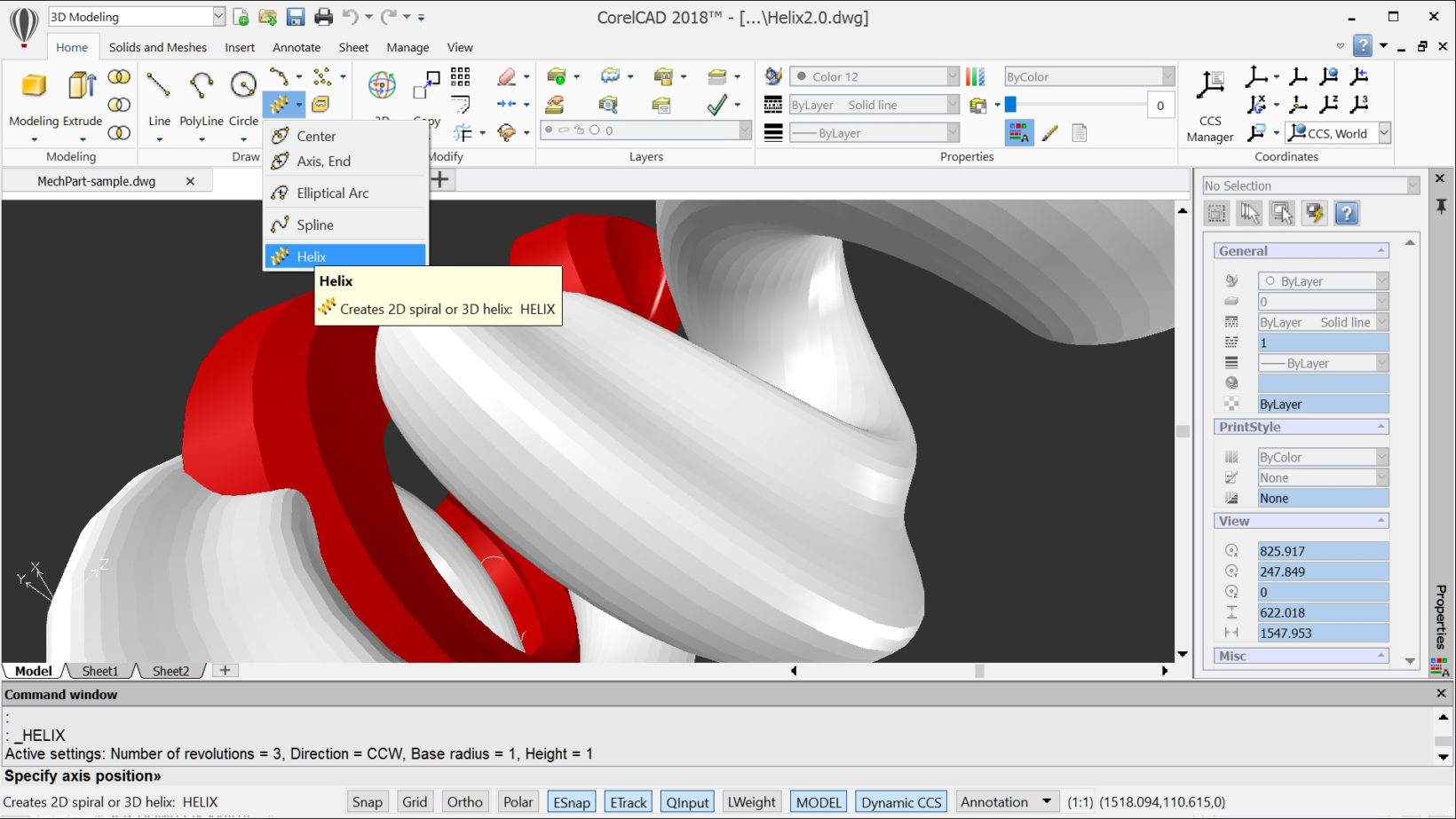Click the Save icon in quick access toolbar
The height and width of the screenshot is (819, 1456).
pos(296,17)
